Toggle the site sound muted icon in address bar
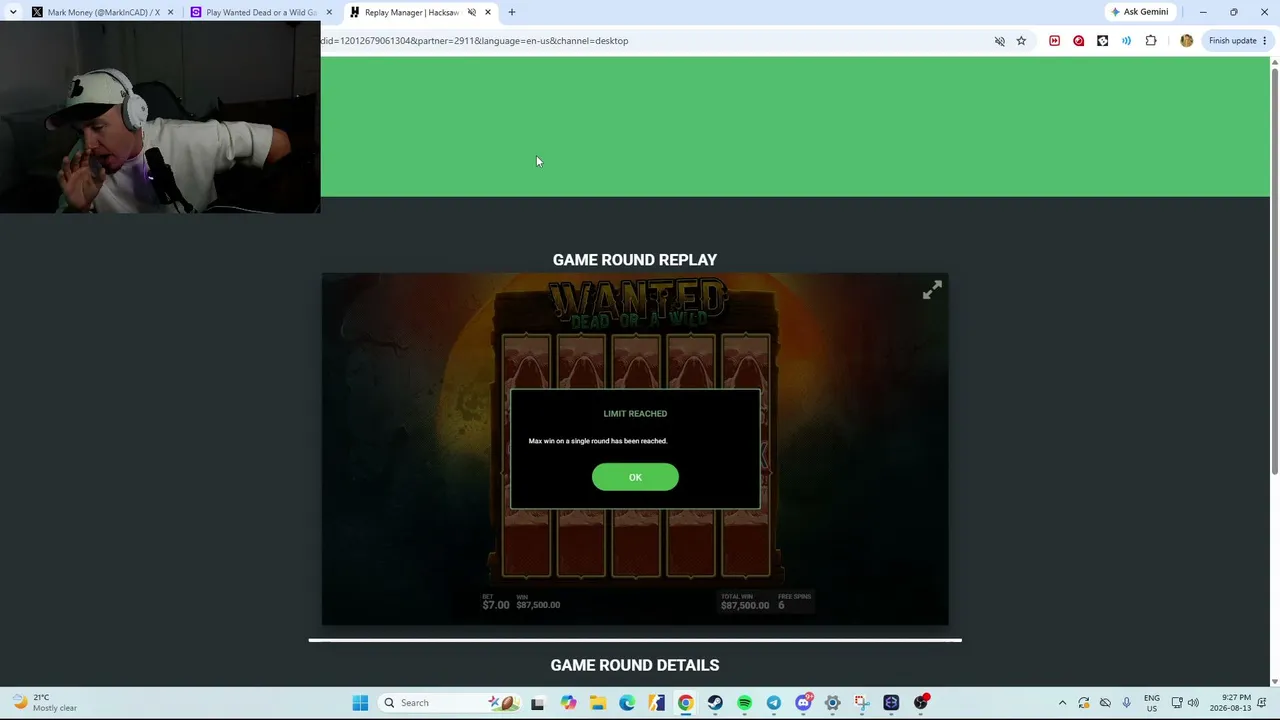 999,41
